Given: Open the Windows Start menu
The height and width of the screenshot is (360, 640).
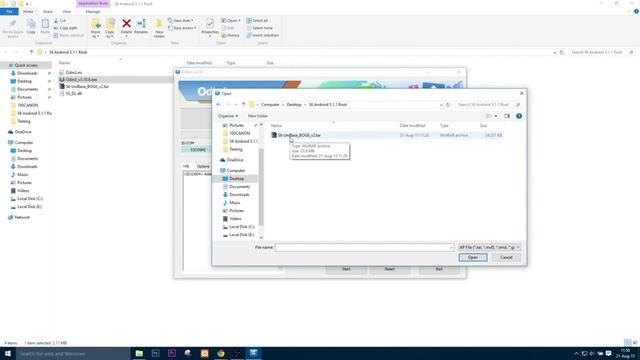Looking at the screenshot, I should pos(8,353).
